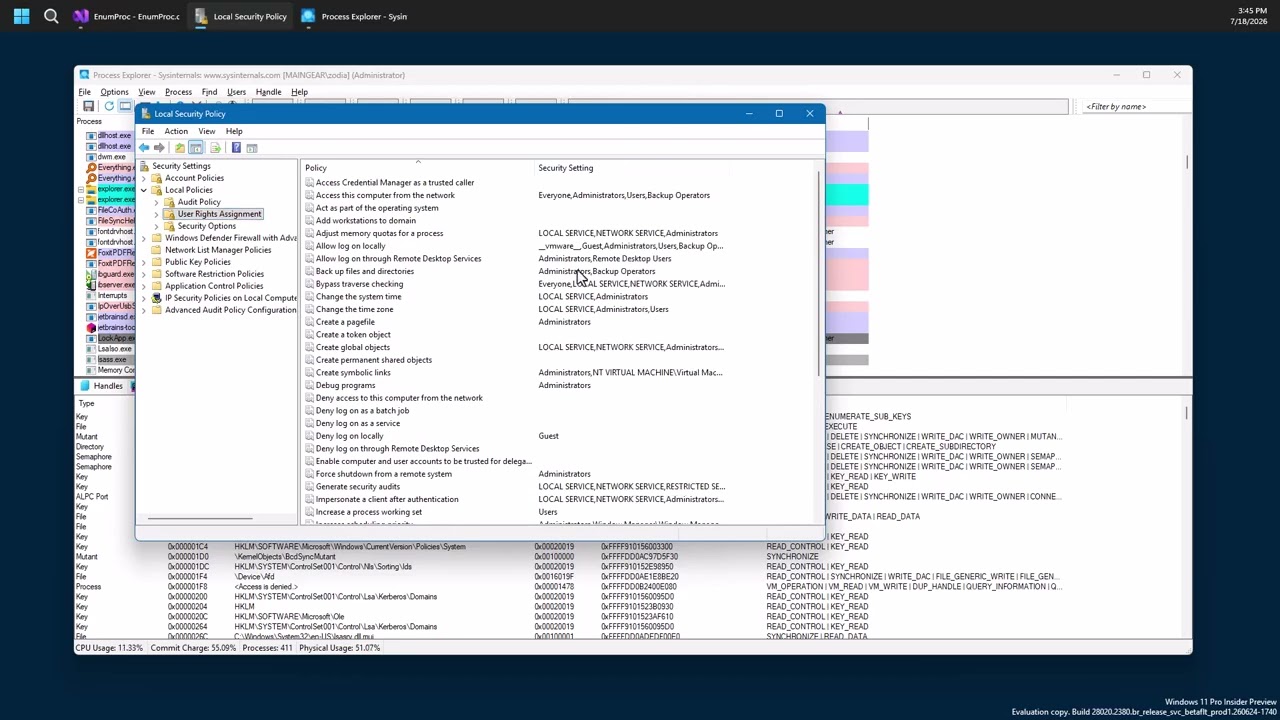Click the console tree horizontal scrollbar
The width and height of the screenshot is (1280, 720).
[200, 518]
